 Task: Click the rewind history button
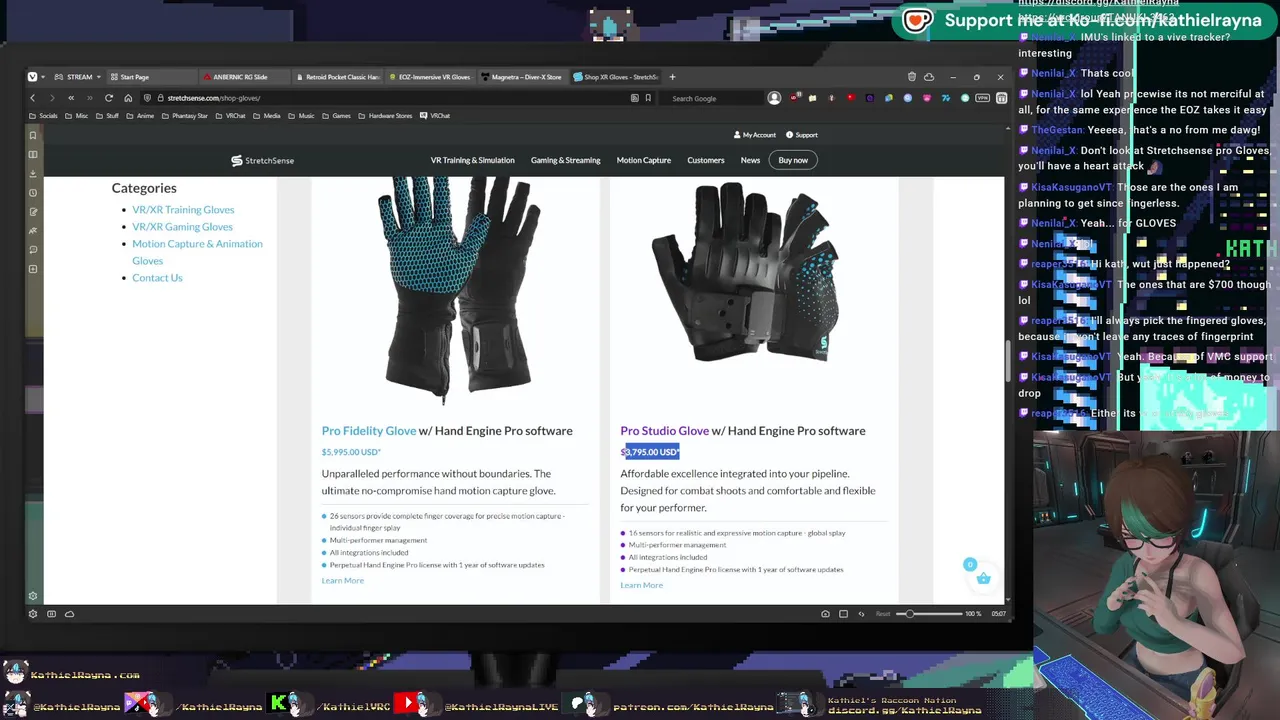pyautogui.click(x=71, y=98)
